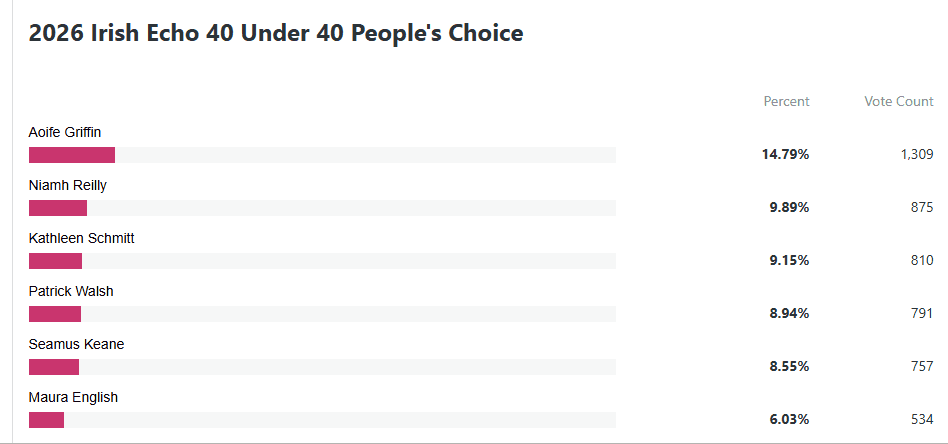
Task: Click Niamh Reilly's pink result bar
Action: pos(58,208)
